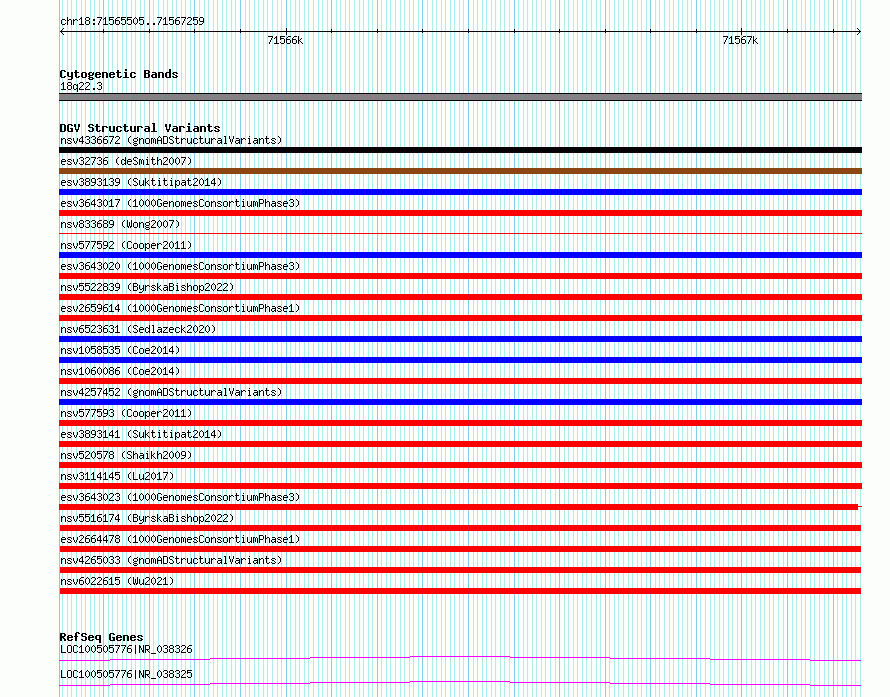
Task: Open LOC100505776|NR_038326 RefSeq gene label
Action: 127,649
